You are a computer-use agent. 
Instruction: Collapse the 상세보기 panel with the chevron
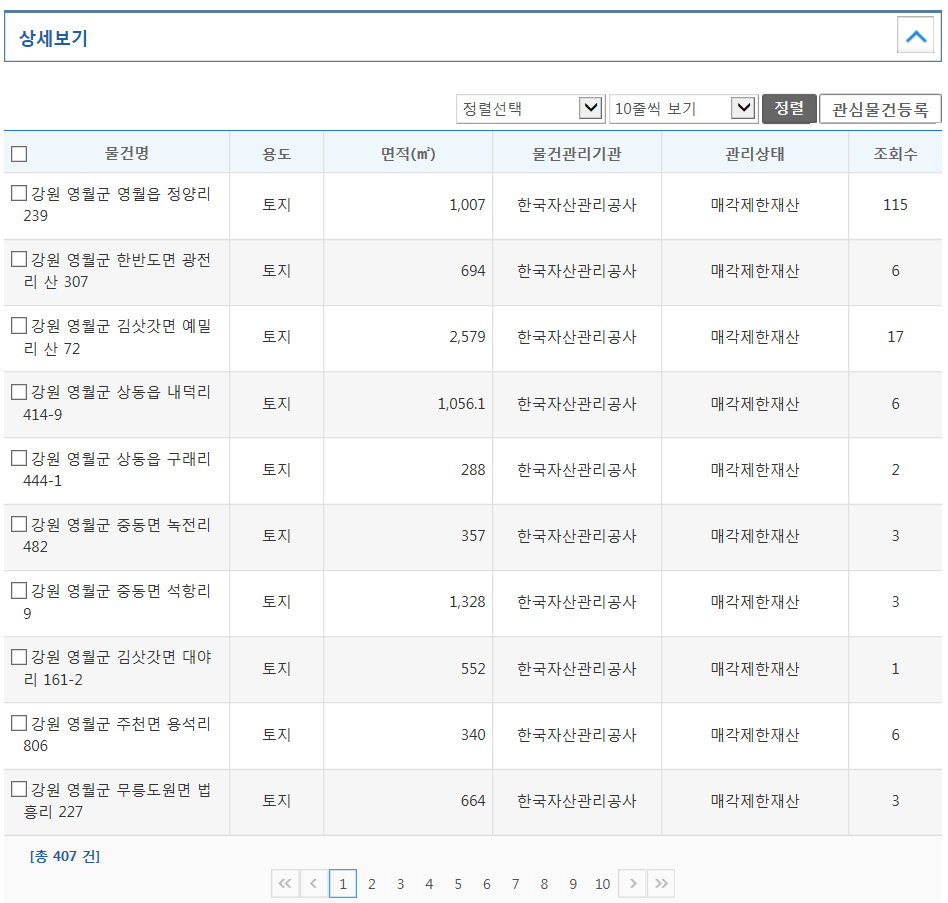915,36
